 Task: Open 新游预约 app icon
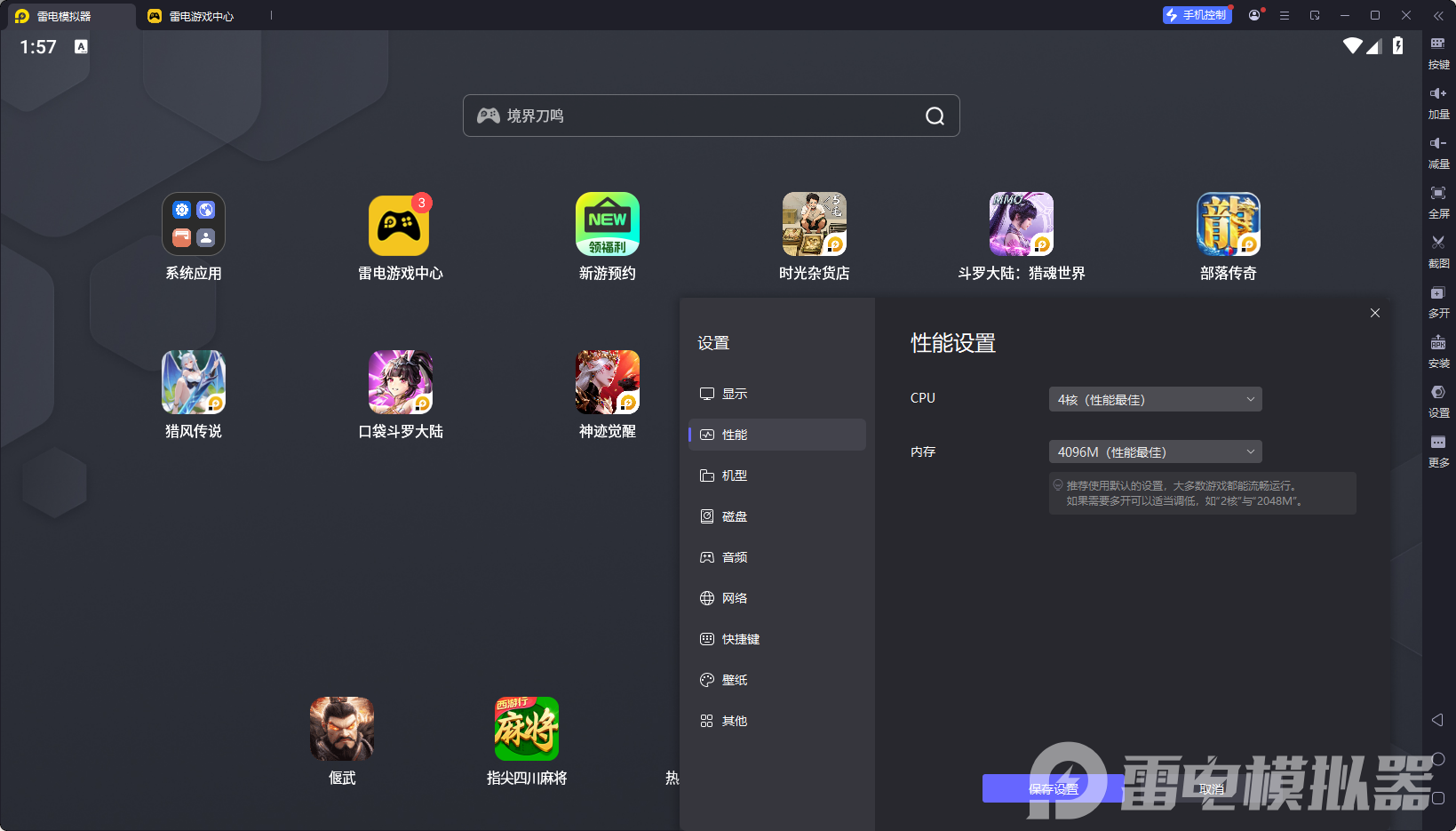click(608, 224)
